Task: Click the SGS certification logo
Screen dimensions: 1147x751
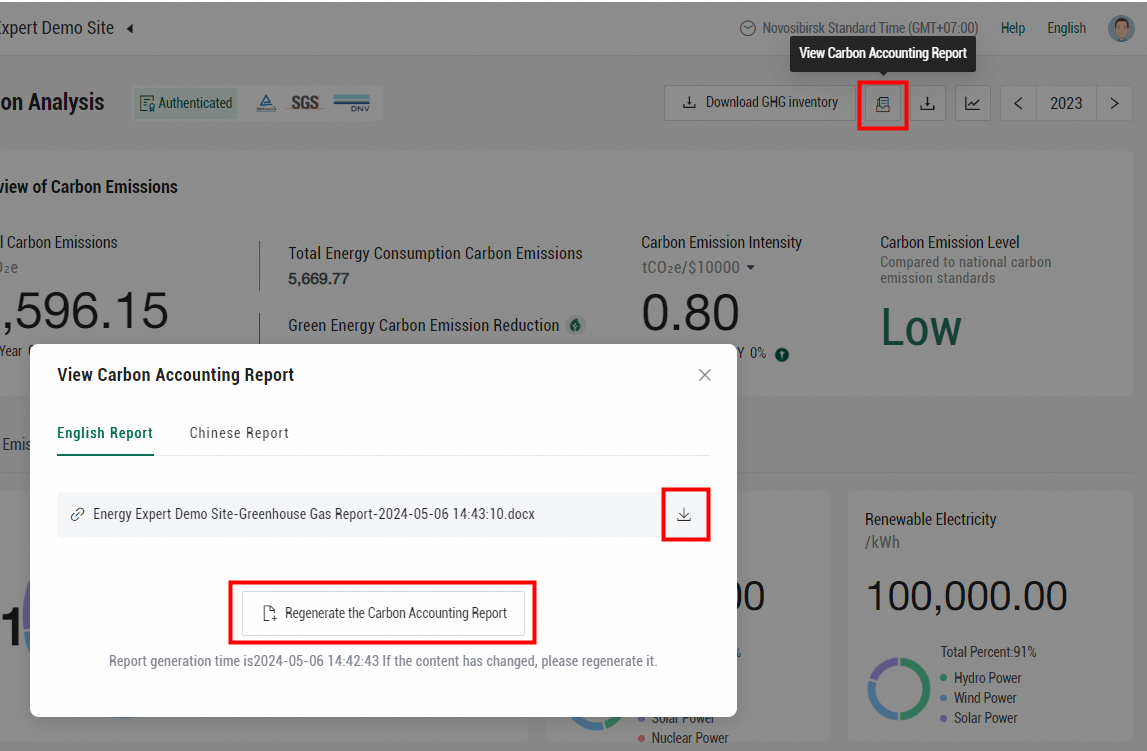Action: pyautogui.click(x=305, y=103)
